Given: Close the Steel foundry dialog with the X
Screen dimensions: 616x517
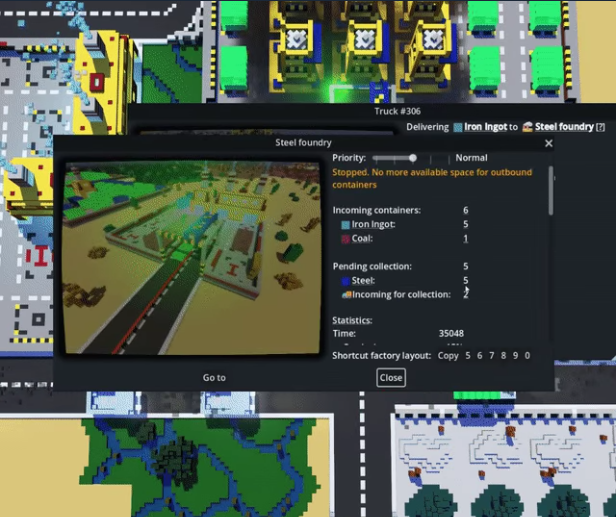Looking at the screenshot, I should point(548,144).
